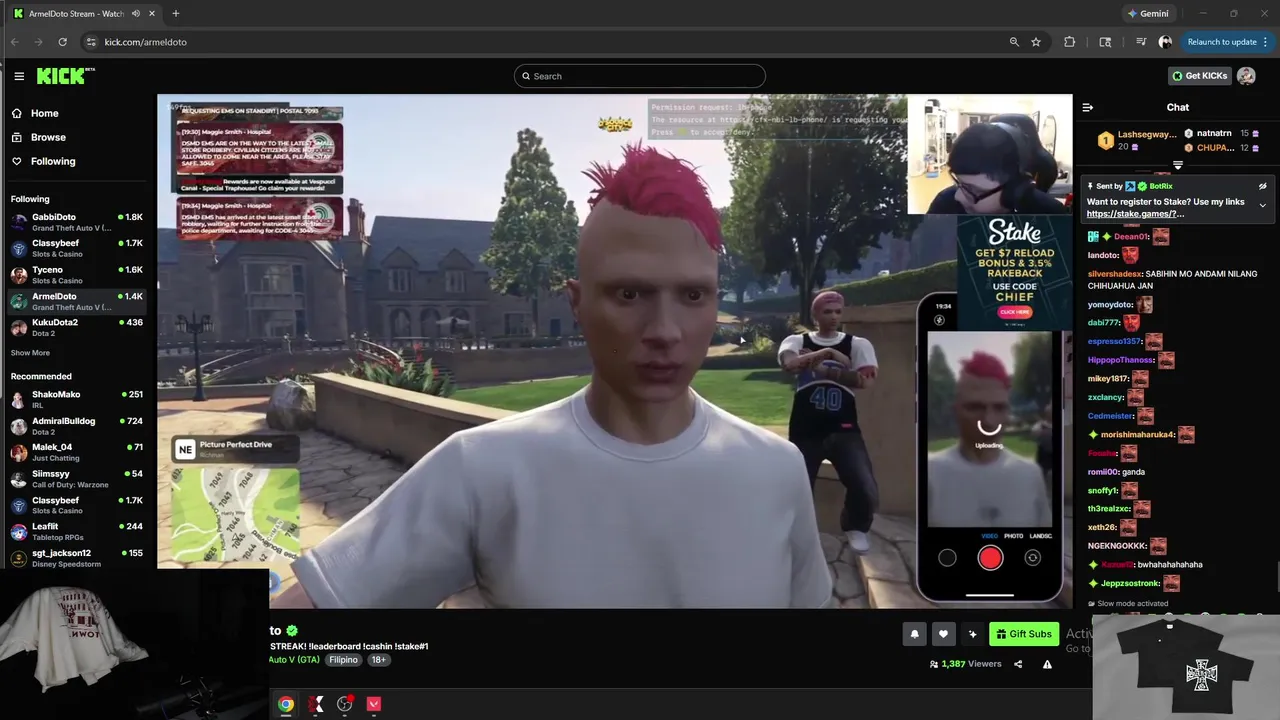Expand Show More under Following
Screen dimensions: 1280x720
pyautogui.click(x=30, y=353)
